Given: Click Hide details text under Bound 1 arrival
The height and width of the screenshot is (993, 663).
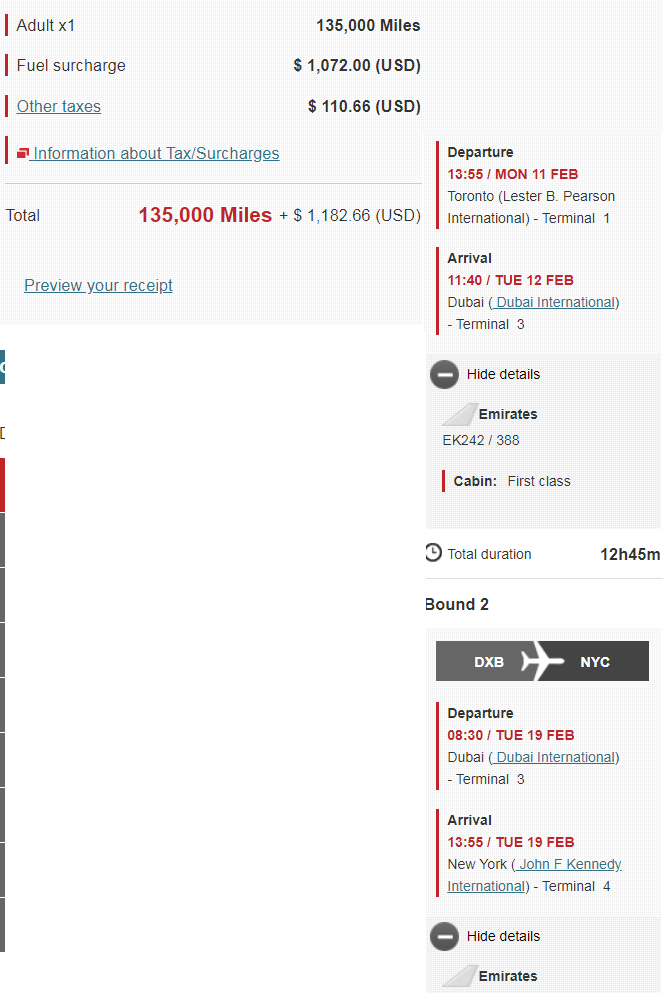Looking at the screenshot, I should 503,374.
